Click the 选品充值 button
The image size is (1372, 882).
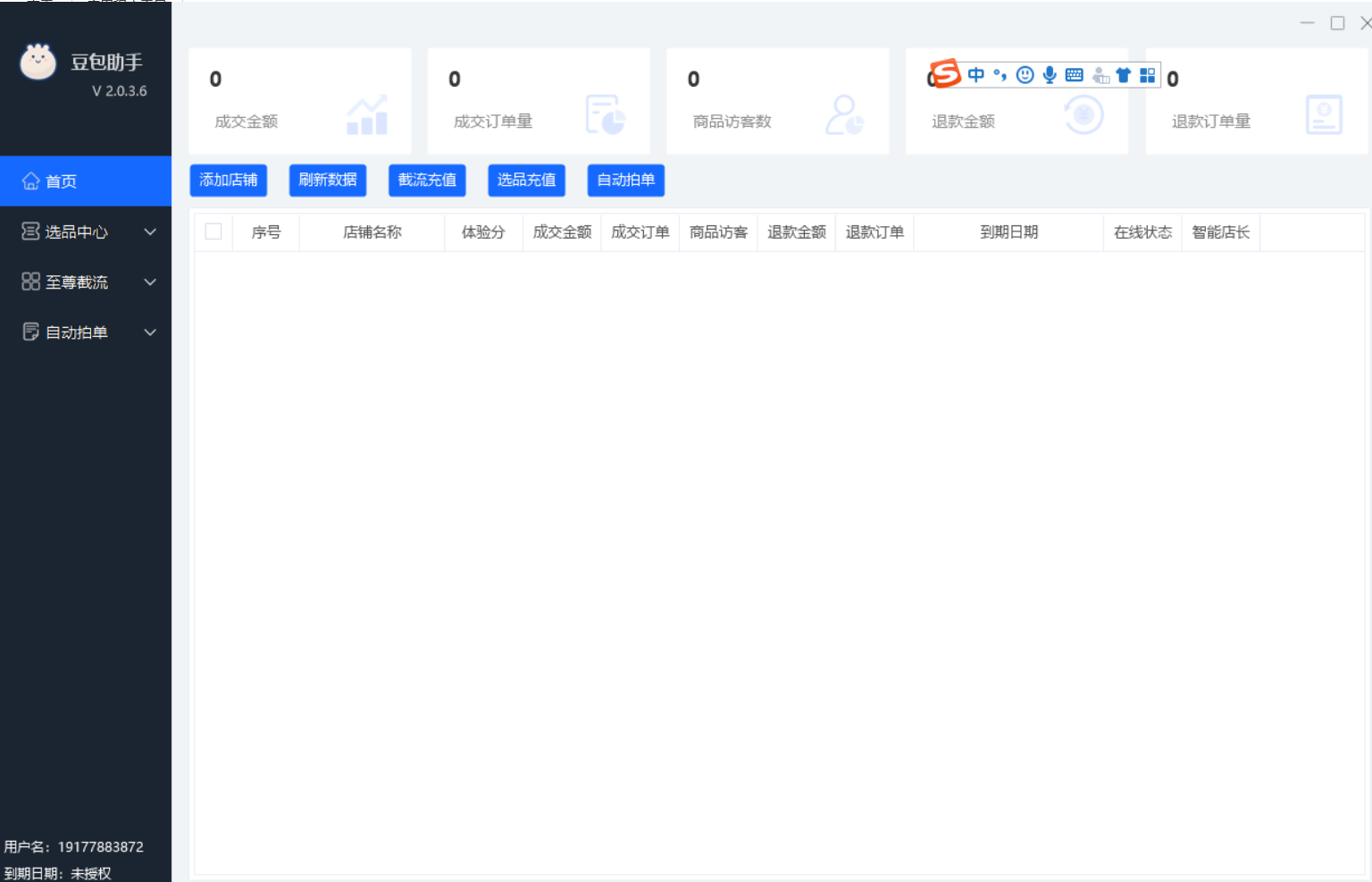(x=526, y=180)
